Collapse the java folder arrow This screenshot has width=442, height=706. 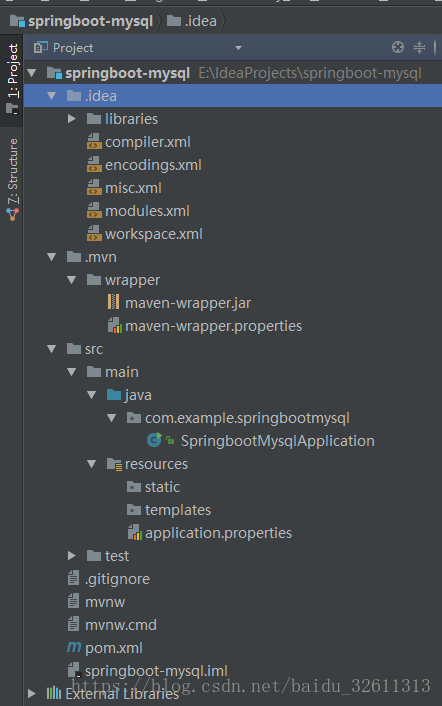[92, 394]
